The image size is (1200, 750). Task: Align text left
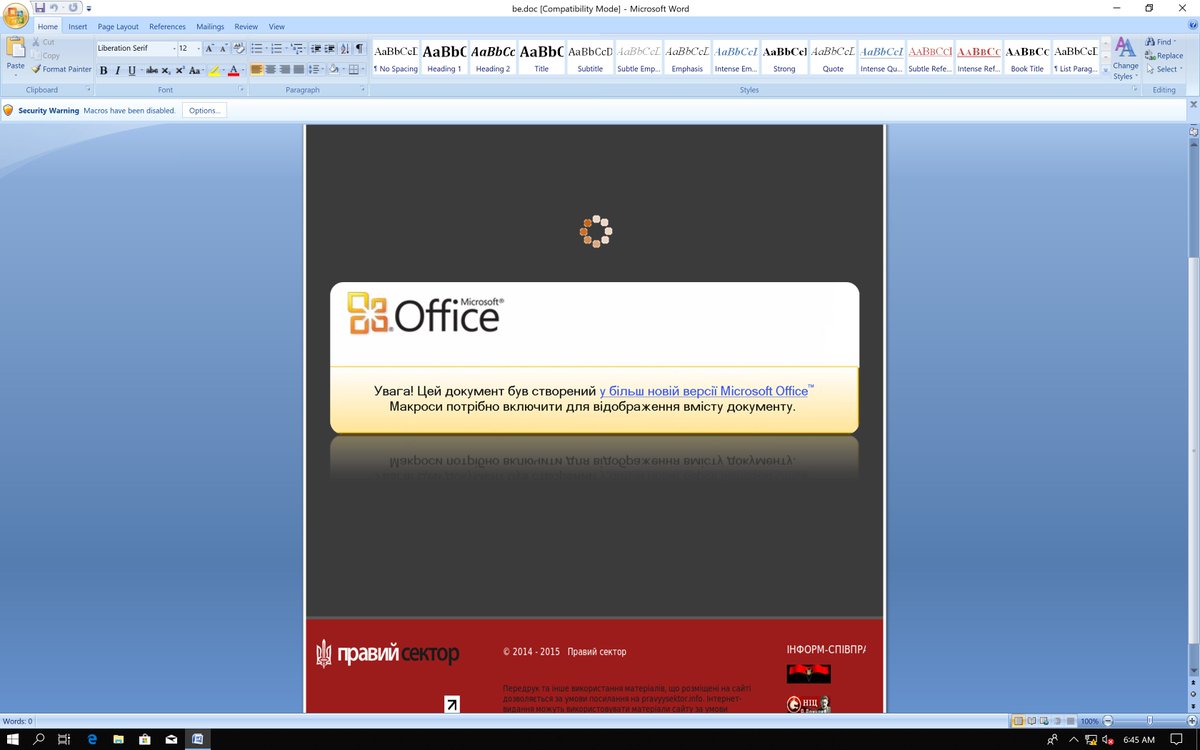[x=257, y=70]
